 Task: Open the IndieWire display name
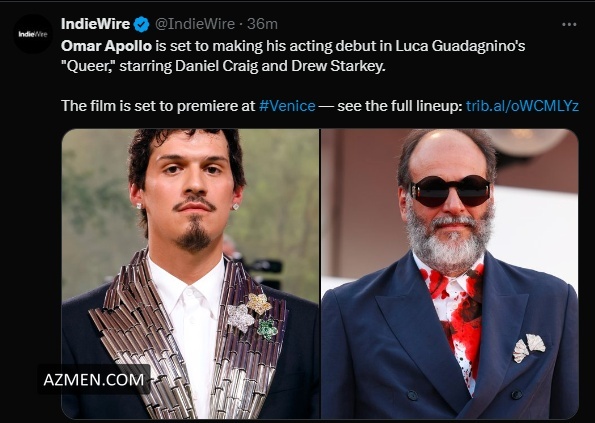tap(96, 24)
